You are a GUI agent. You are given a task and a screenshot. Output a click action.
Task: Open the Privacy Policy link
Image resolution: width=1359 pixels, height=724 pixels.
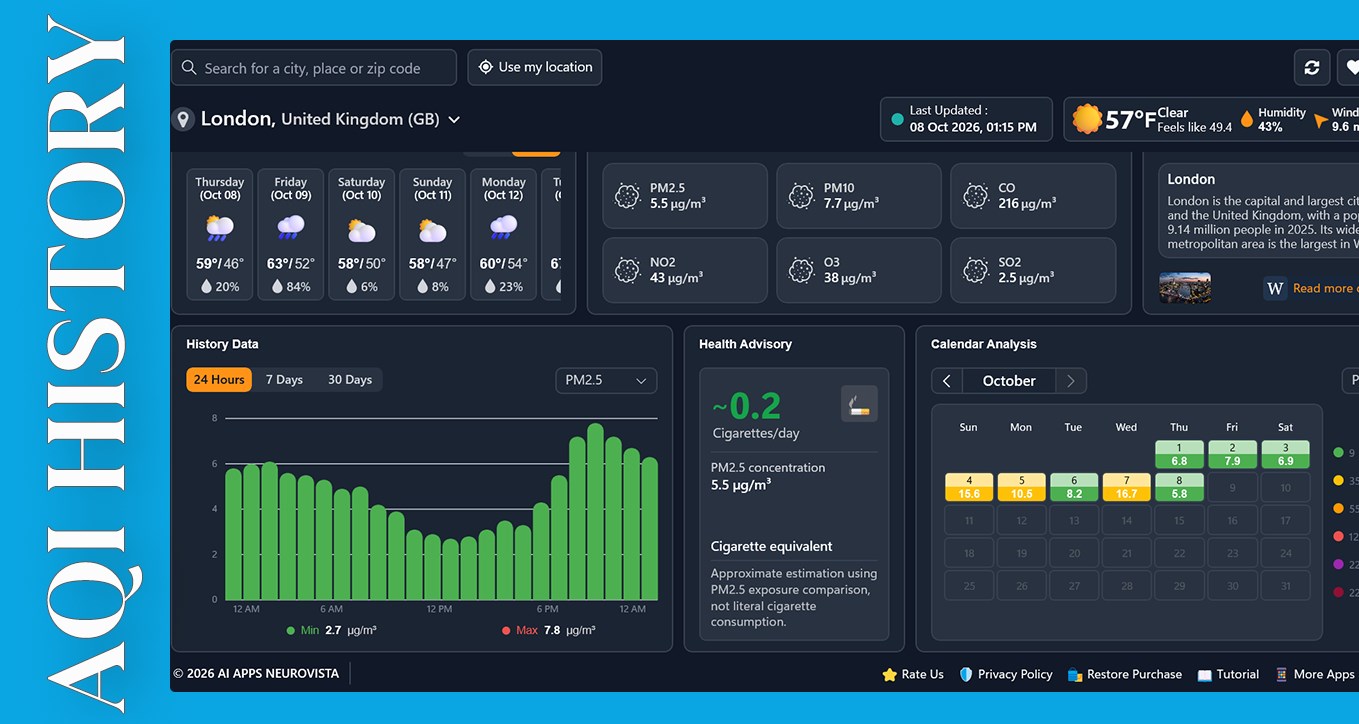point(1005,675)
